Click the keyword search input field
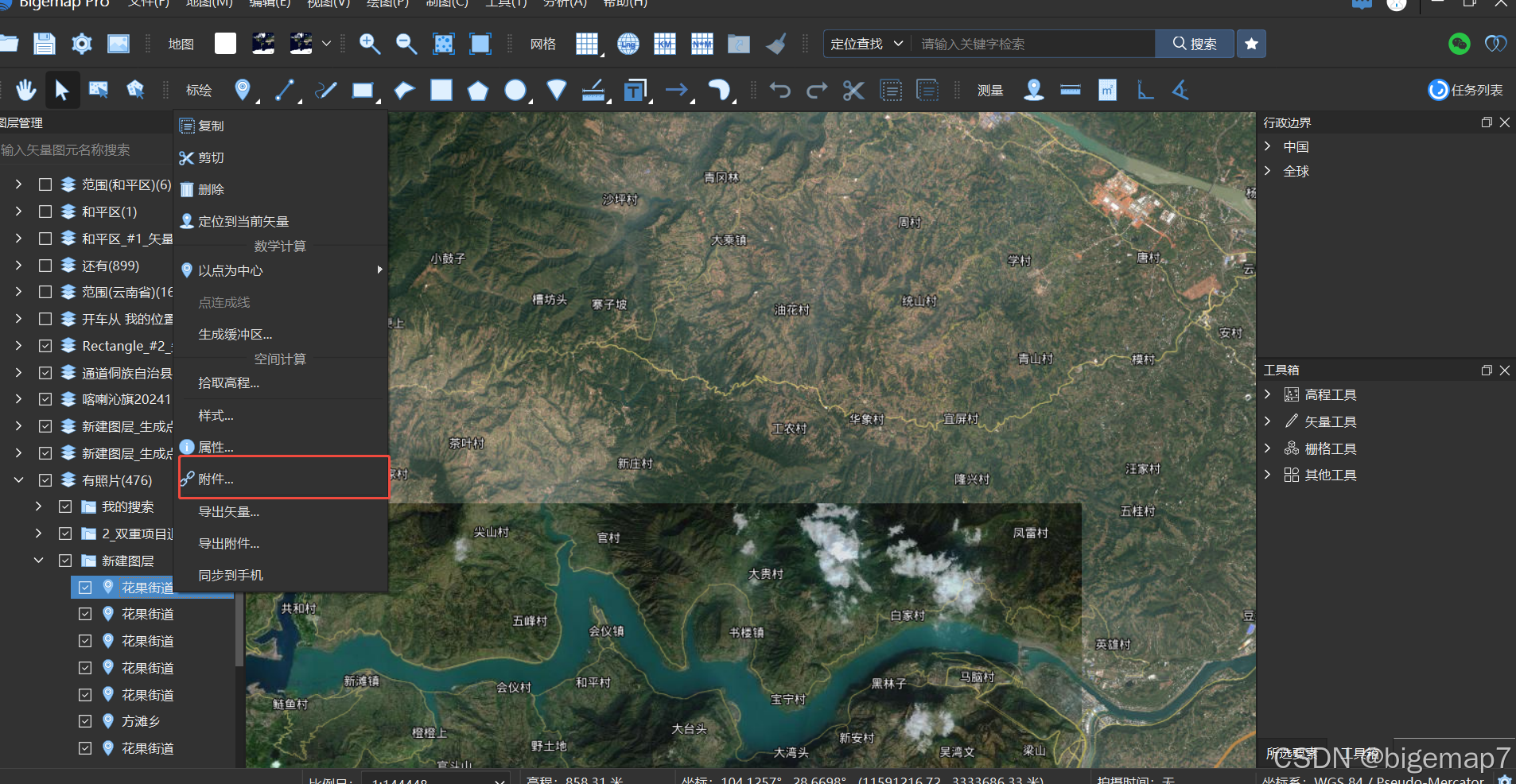Viewport: 1516px width, 784px height. (x=1033, y=44)
